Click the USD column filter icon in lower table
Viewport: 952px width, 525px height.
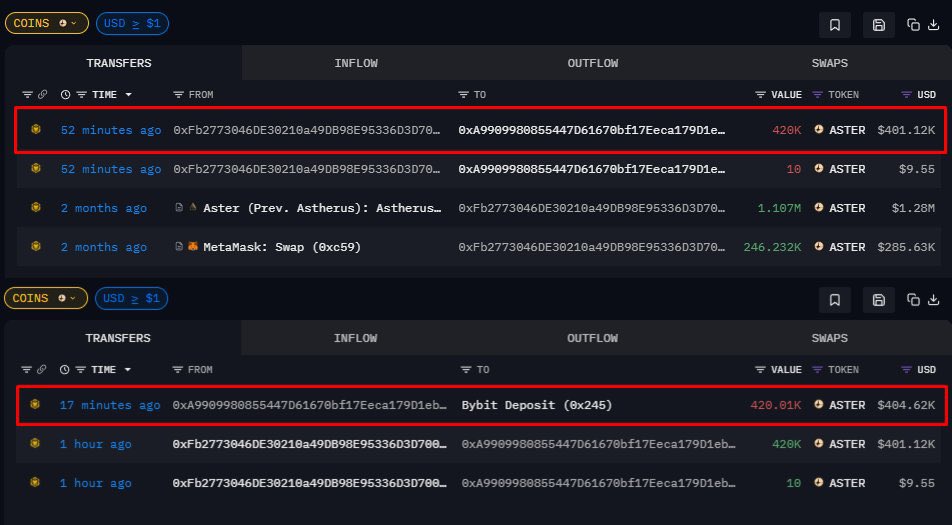tap(906, 370)
